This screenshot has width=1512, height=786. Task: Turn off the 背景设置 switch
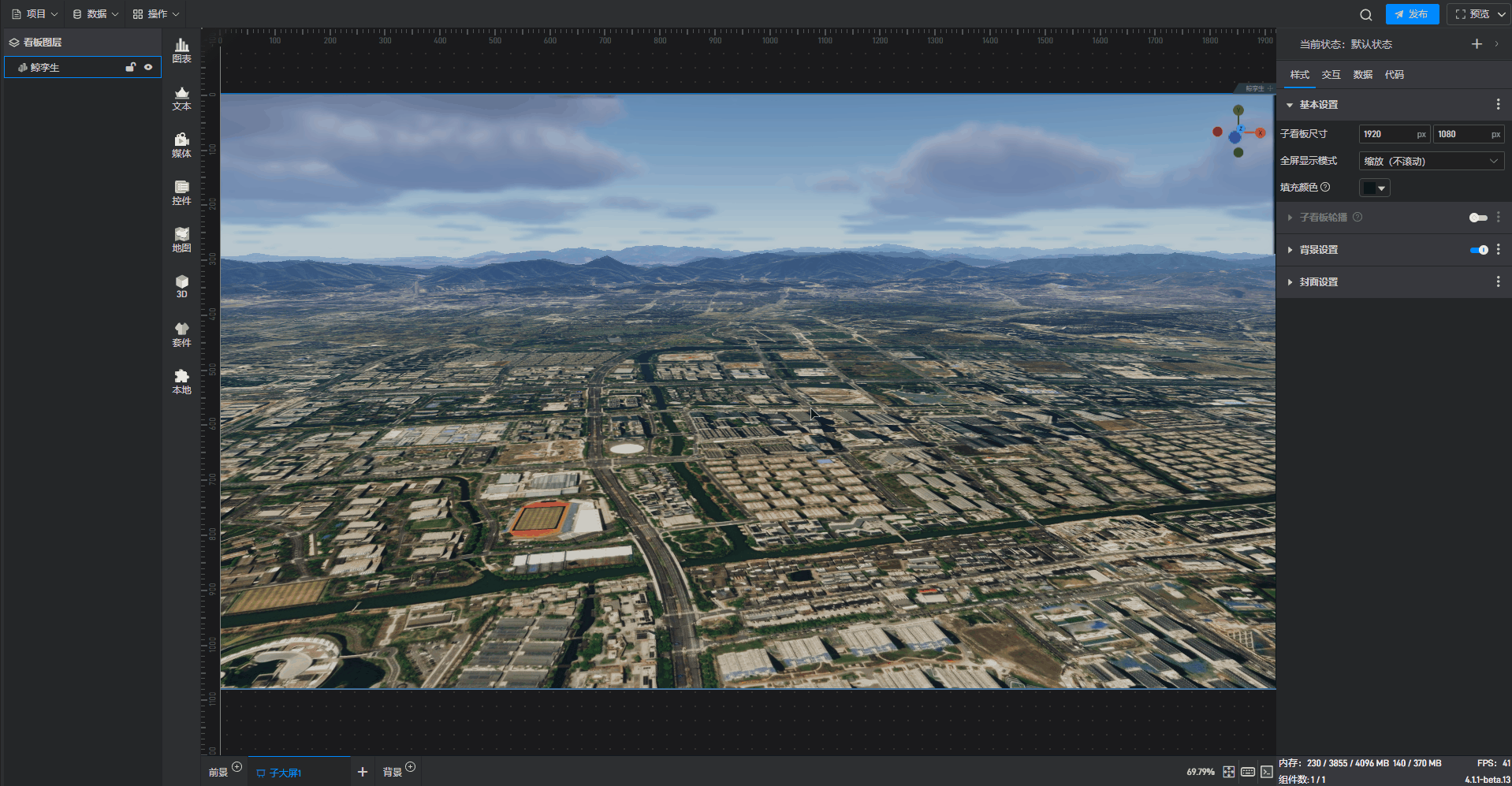pos(1479,250)
